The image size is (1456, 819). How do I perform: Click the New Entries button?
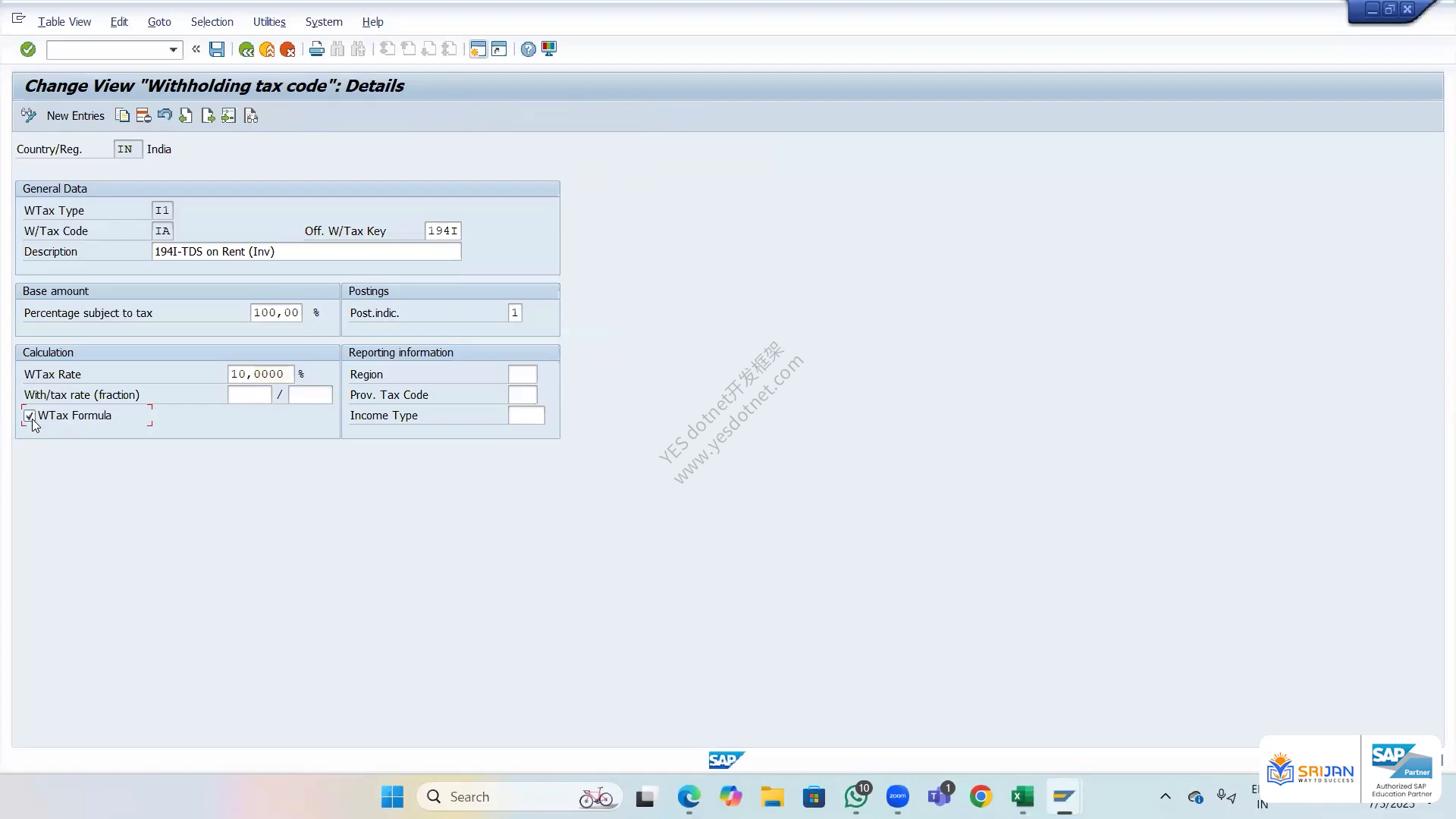pyautogui.click(x=75, y=115)
